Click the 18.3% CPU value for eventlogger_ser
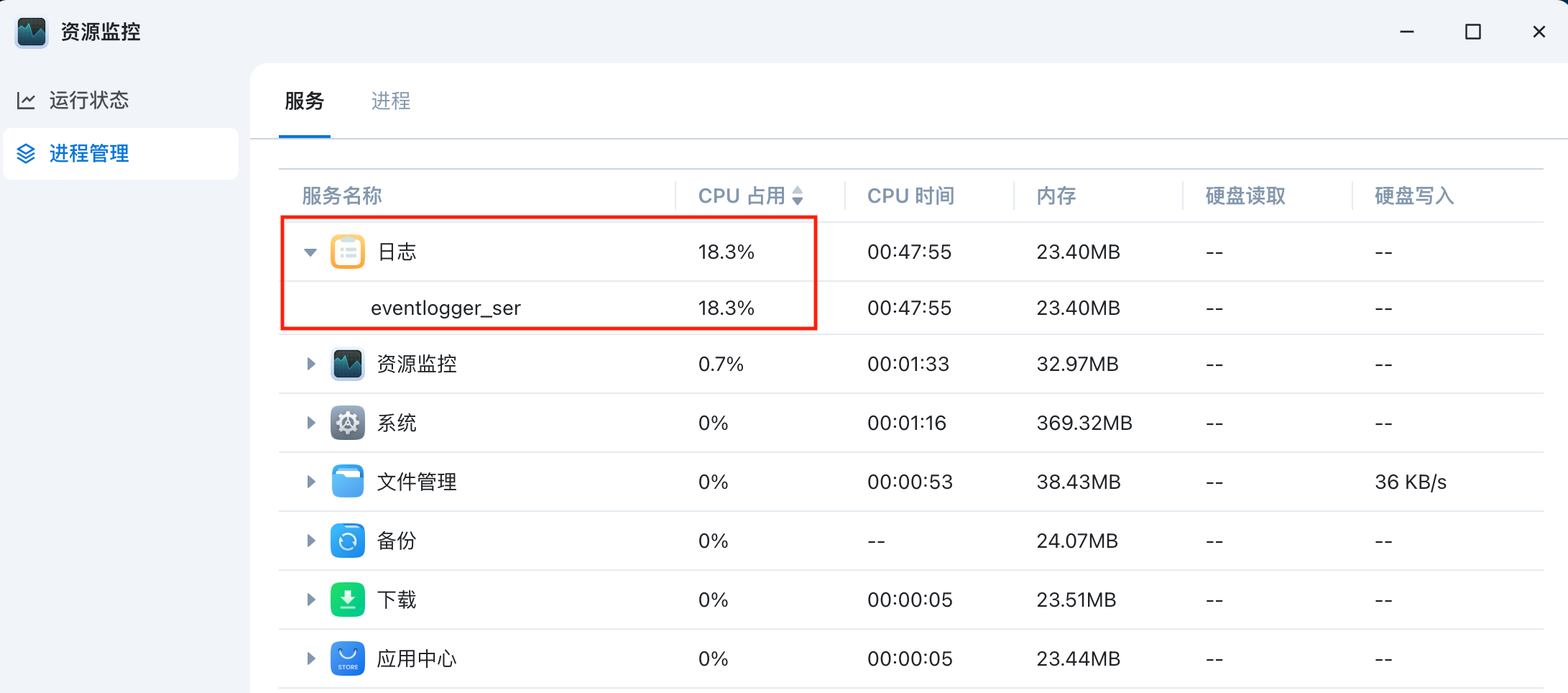The height and width of the screenshot is (693, 1568). coord(727,308)
